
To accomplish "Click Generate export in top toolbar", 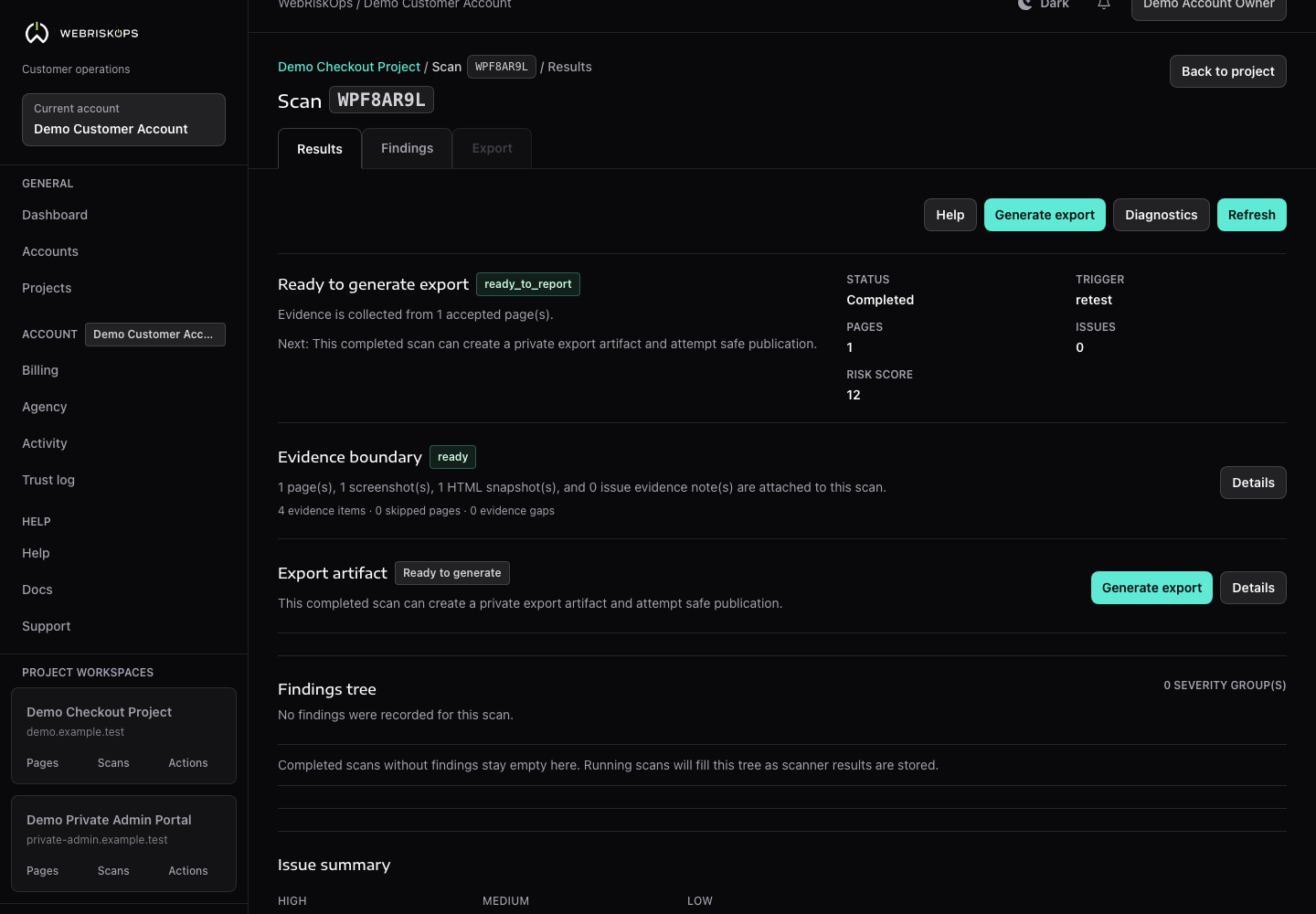I will click(x=1045, y=215).
